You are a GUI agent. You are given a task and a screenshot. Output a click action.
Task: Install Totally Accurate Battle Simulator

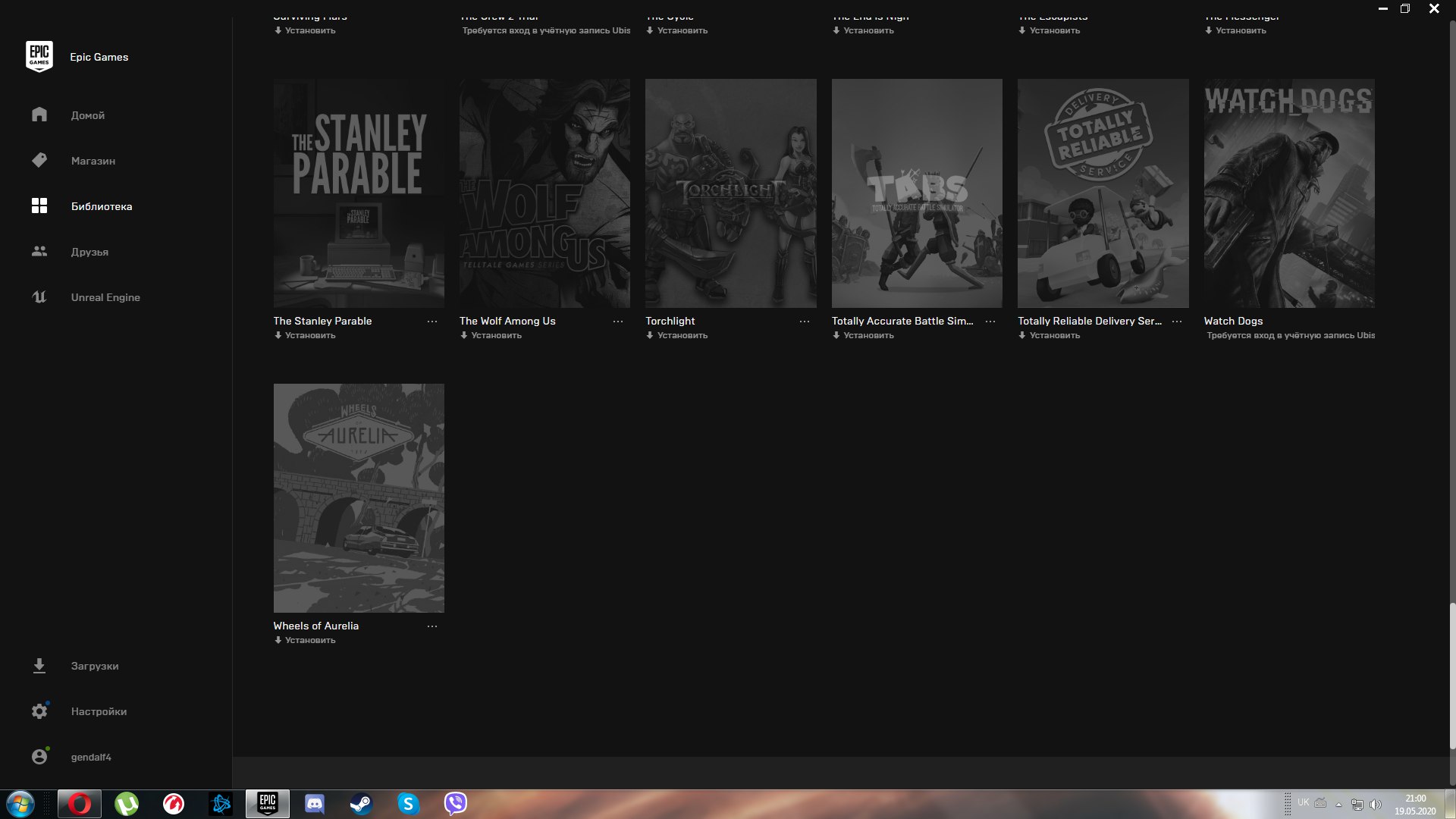point(863,335)
